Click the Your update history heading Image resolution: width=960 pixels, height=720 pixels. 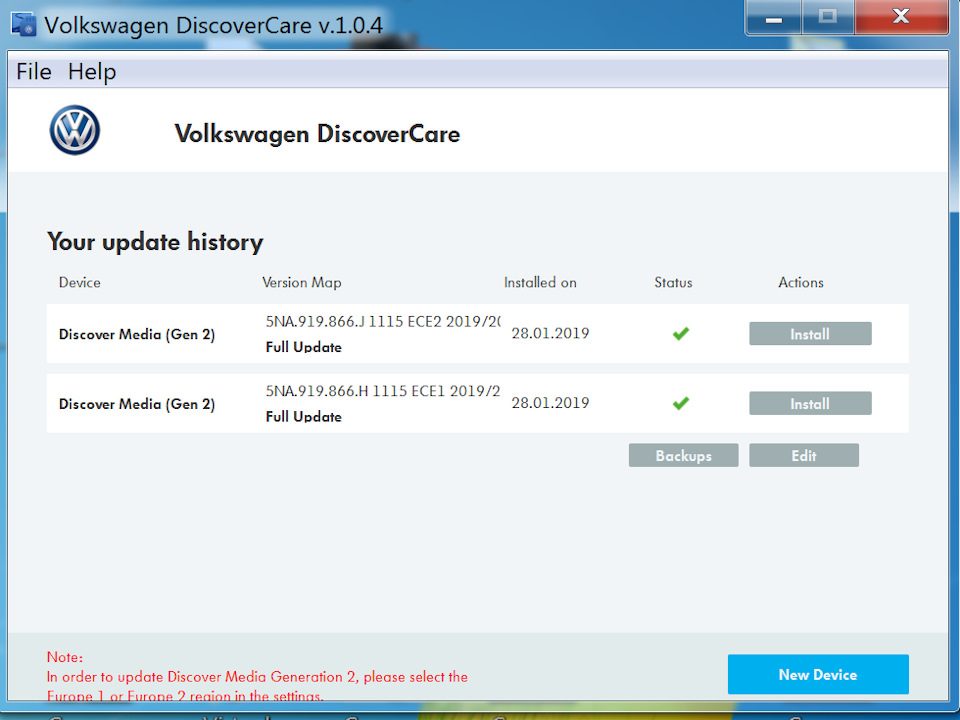coord(155,242)
